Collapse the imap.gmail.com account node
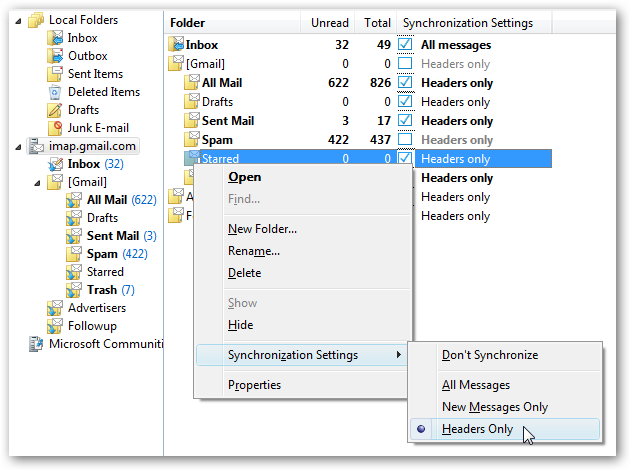630x470 pixels. click(18, 147)
